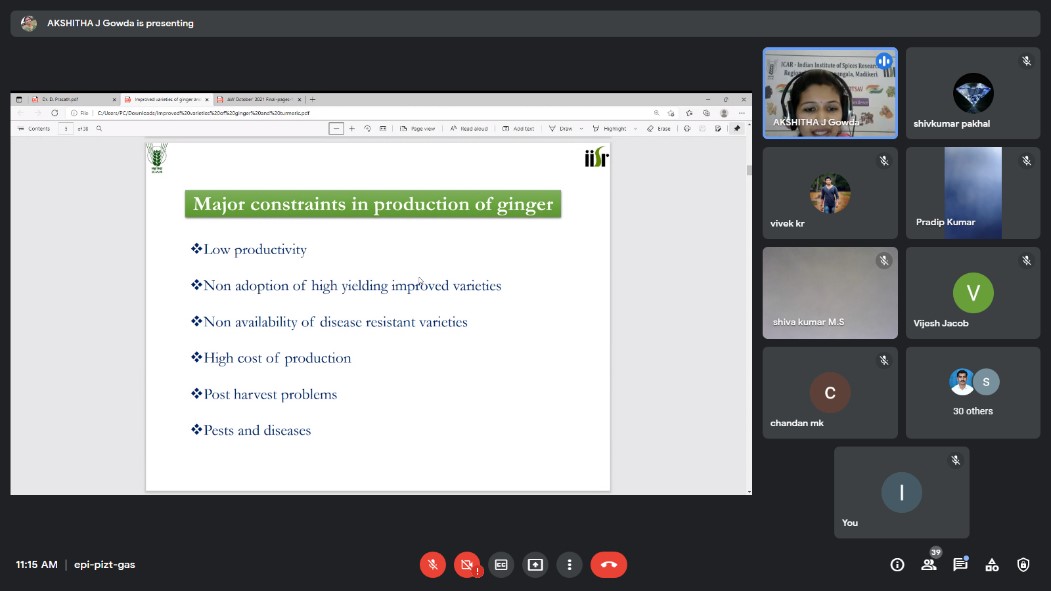Image resolution: width=1051 pixels, height=591 pixels.
Task: Turn on the camera in call controls
Action: pos(467,565)
